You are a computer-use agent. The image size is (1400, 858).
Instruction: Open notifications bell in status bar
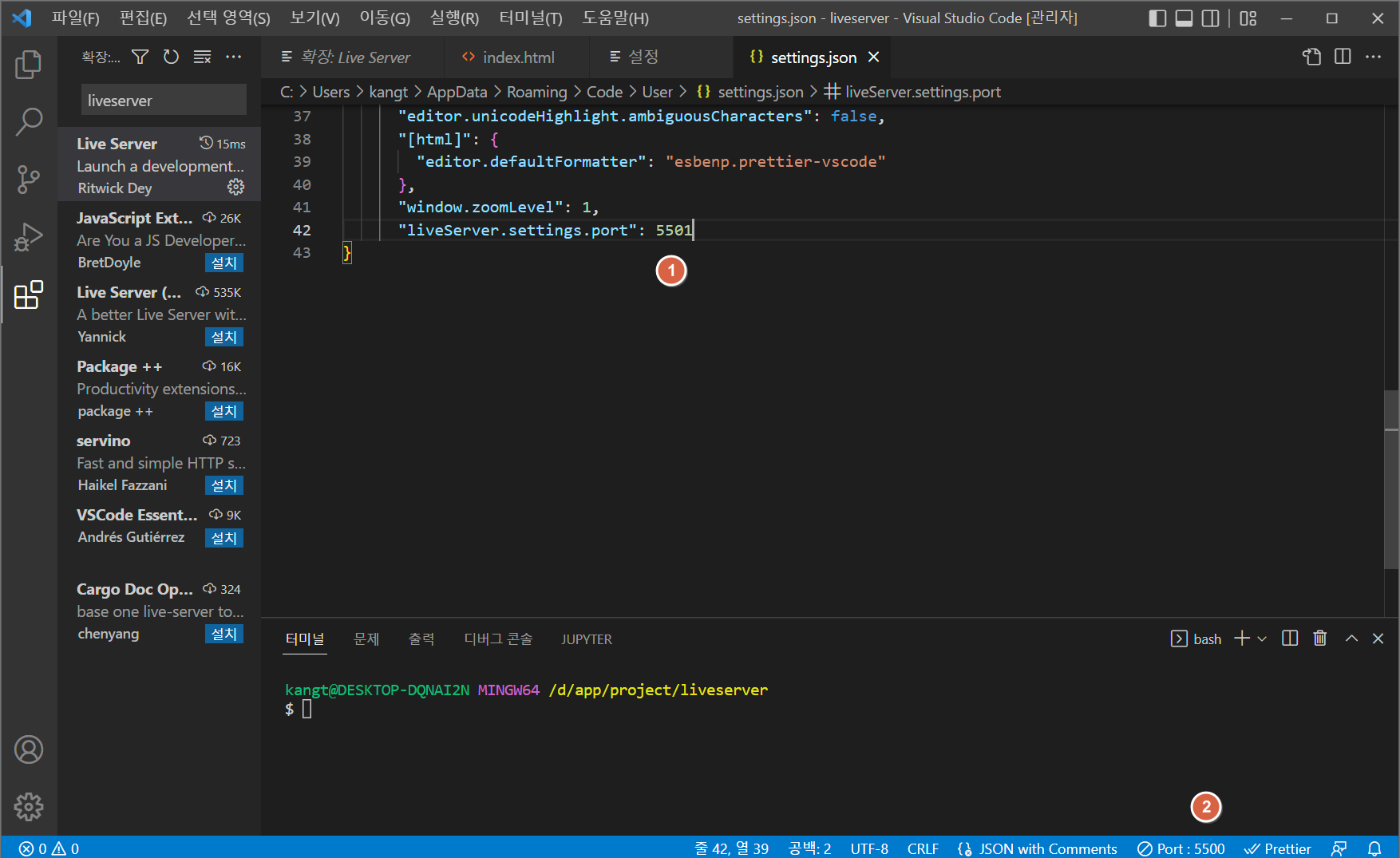[x=1374, y=848]
